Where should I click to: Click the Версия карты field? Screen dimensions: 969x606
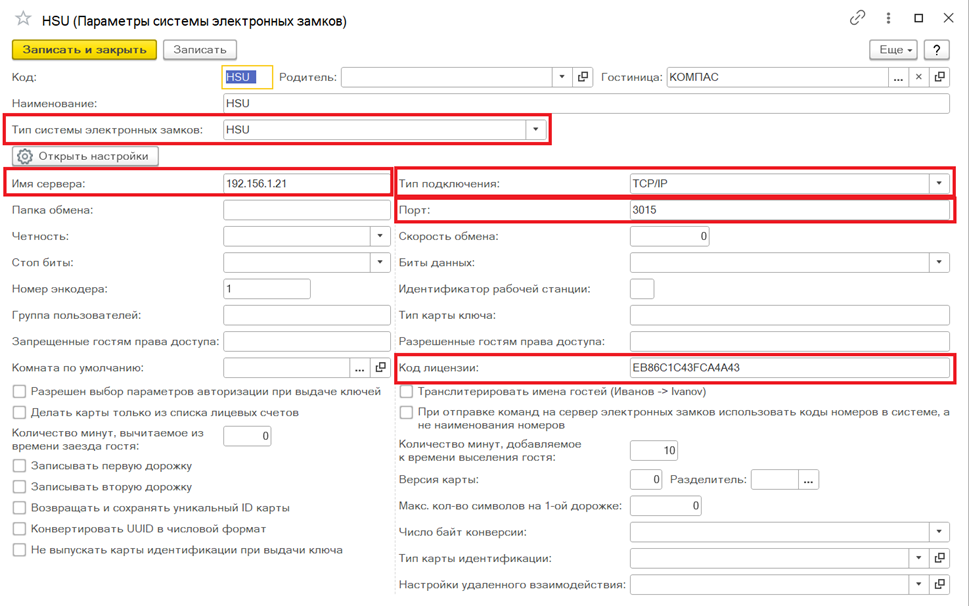[646, 479]
